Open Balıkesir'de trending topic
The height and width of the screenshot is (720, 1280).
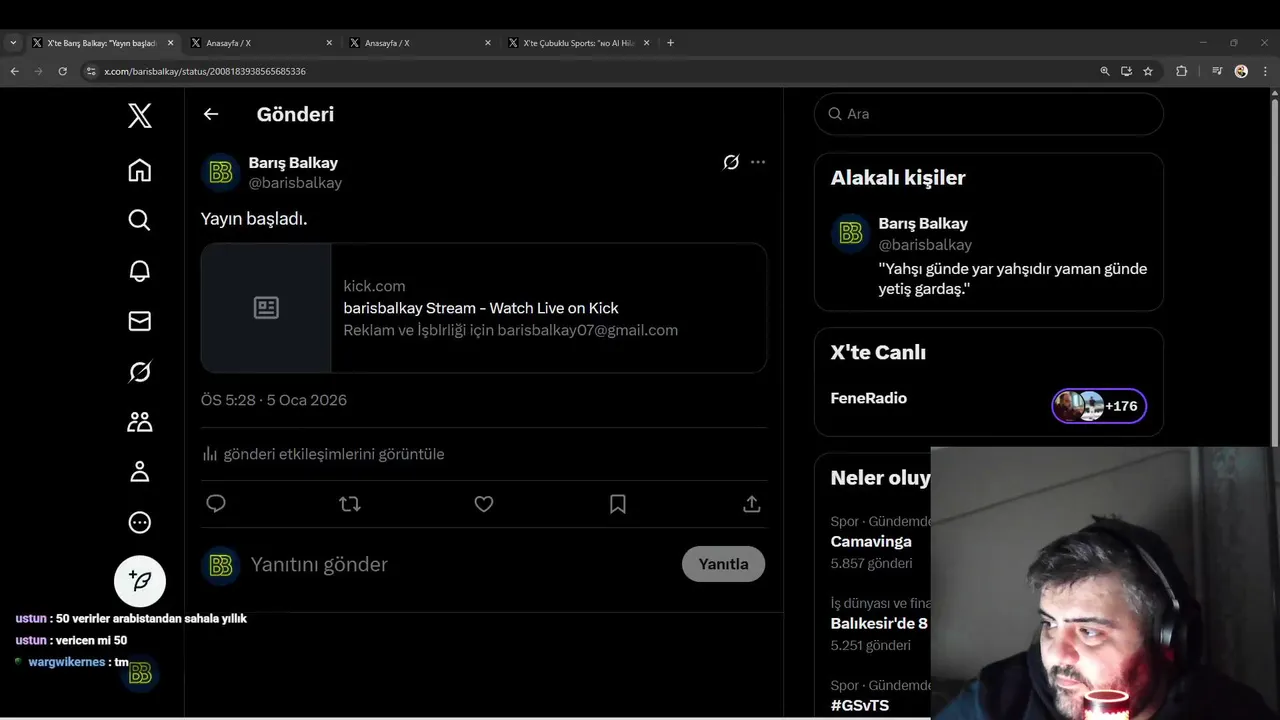point(879,624)
